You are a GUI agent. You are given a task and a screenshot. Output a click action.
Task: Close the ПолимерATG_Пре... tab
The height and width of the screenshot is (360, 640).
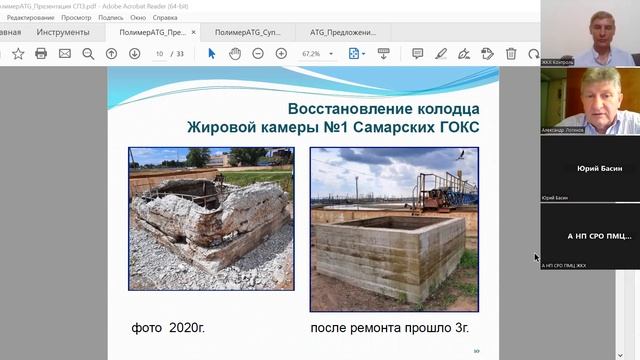(x=193, y=32)
